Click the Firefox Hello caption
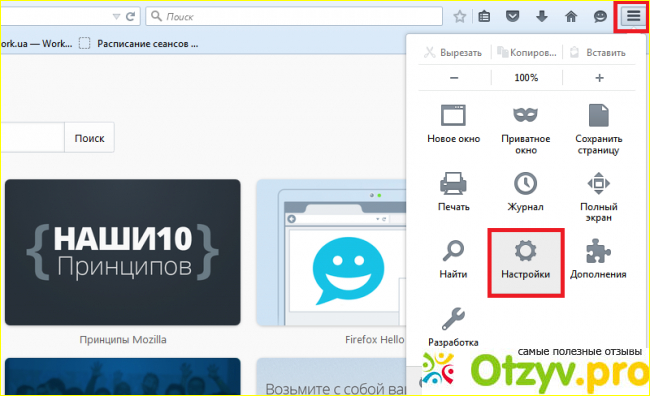Image resolution: width=650 pixels, height=396 pixels. pyautogui.click(x=374, y=340)
